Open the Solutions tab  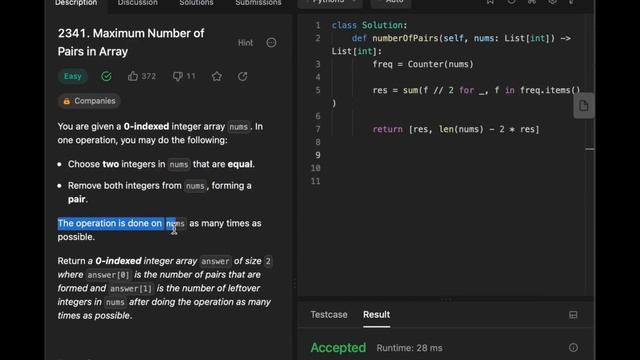point(196,3)
